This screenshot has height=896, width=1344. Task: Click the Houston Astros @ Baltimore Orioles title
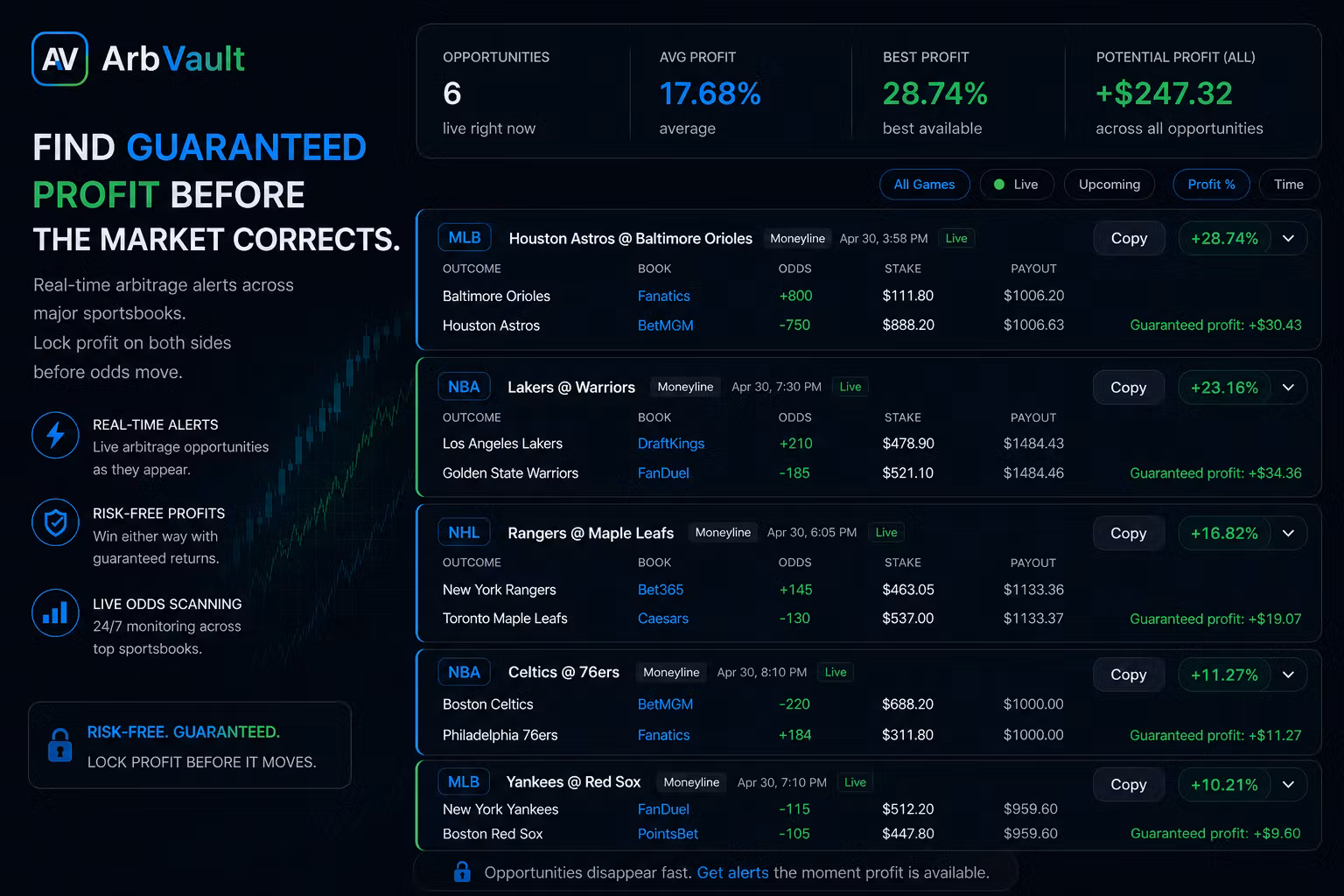631,238
